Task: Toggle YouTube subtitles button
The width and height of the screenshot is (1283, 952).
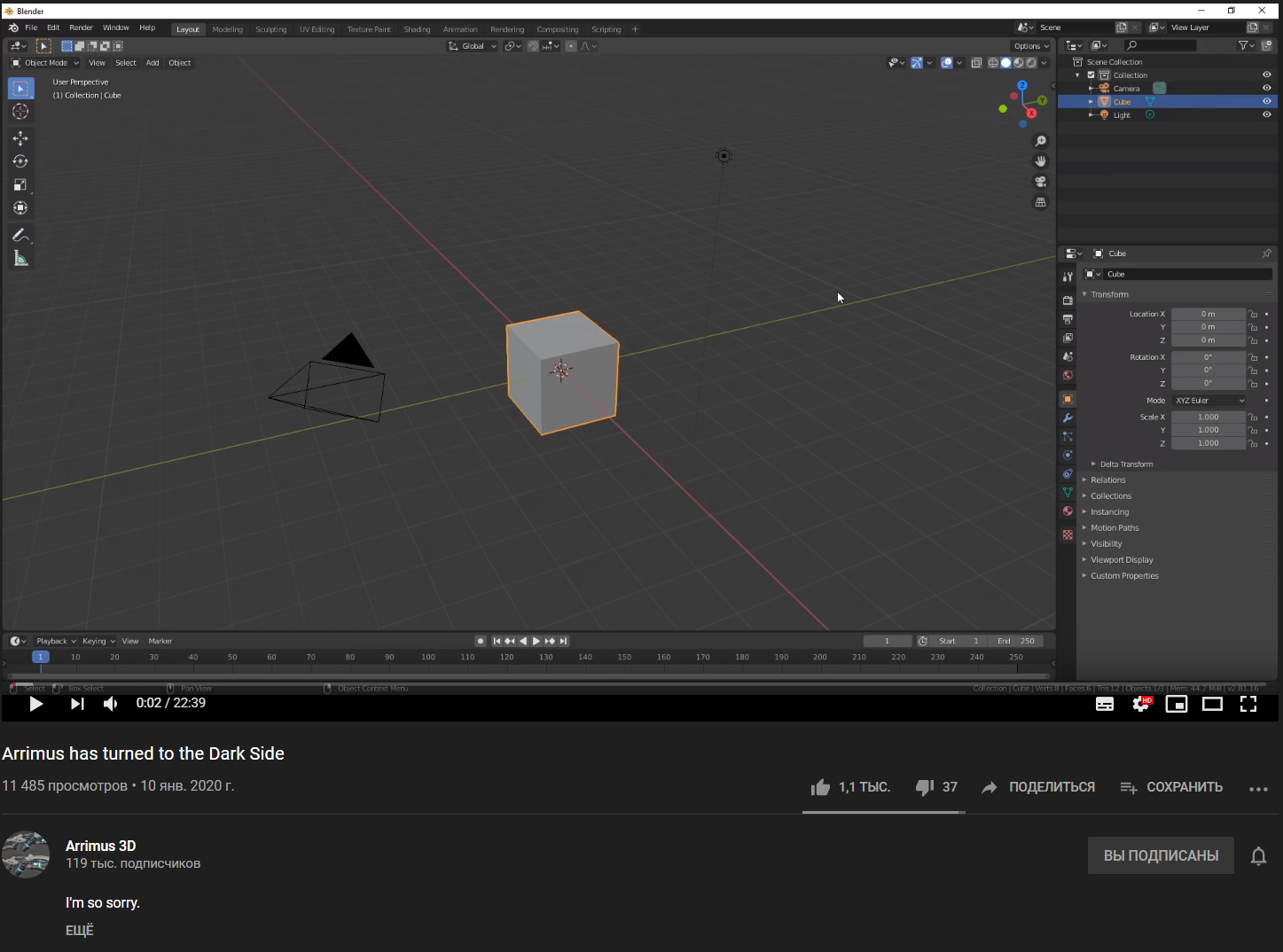Action: click(x=1105, y=704)
